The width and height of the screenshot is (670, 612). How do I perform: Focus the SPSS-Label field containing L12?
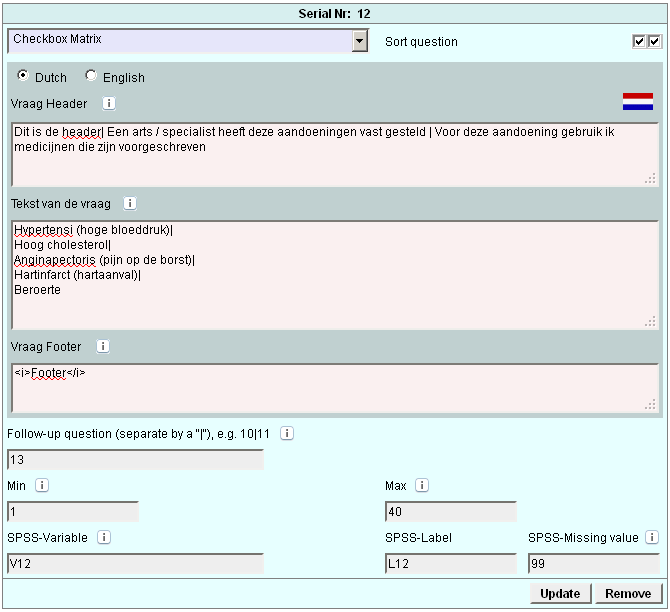451,564
